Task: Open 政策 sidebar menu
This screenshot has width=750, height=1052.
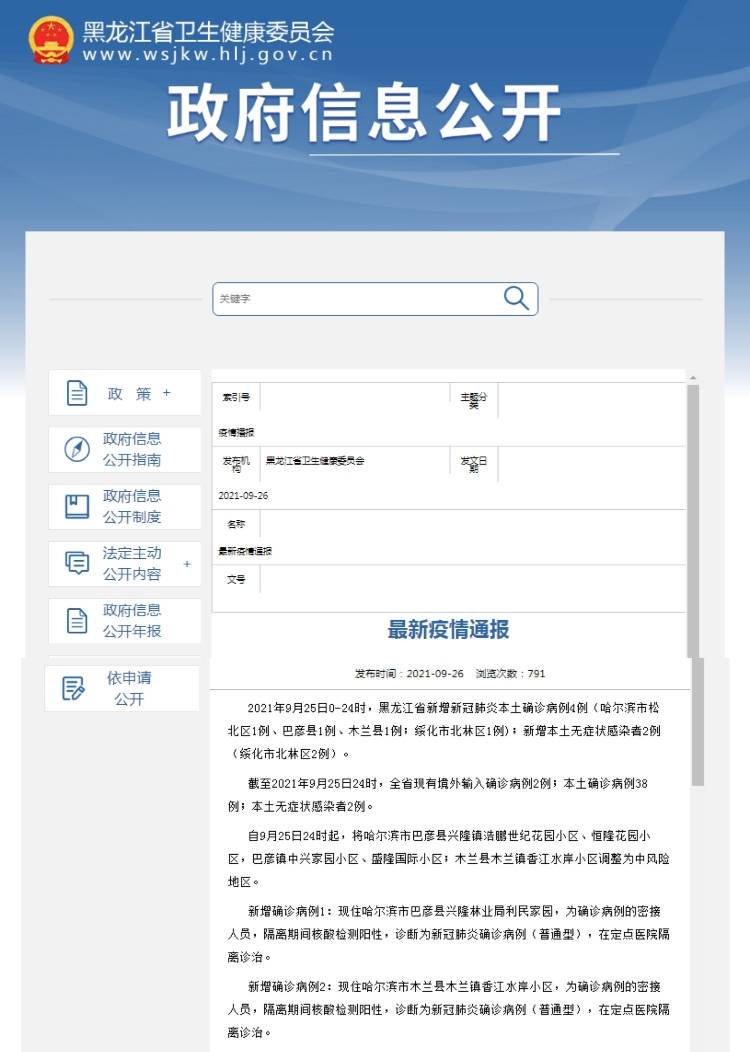Action: pos(125,392)
